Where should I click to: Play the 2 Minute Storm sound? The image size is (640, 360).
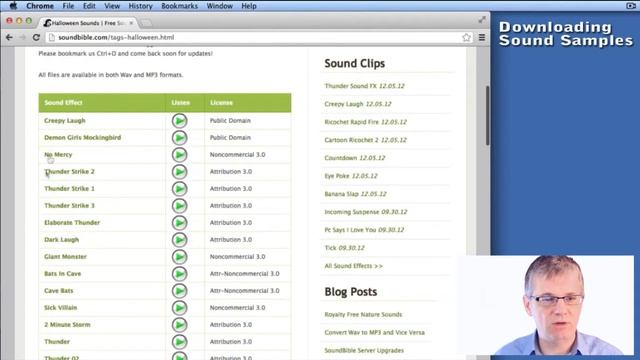[x=179, y=325]
